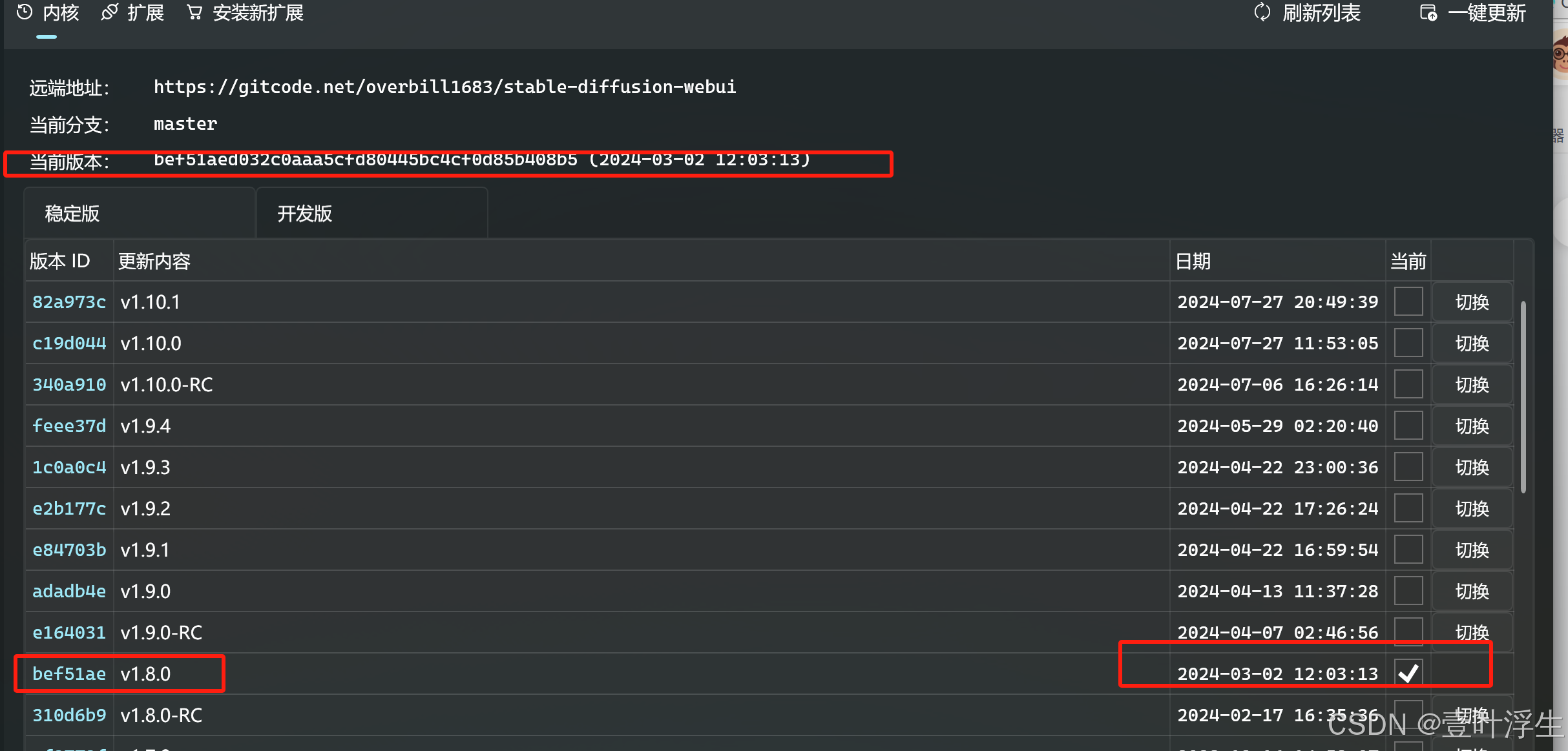Click the refresh icon next to 刷新列表

[1262, 12]
